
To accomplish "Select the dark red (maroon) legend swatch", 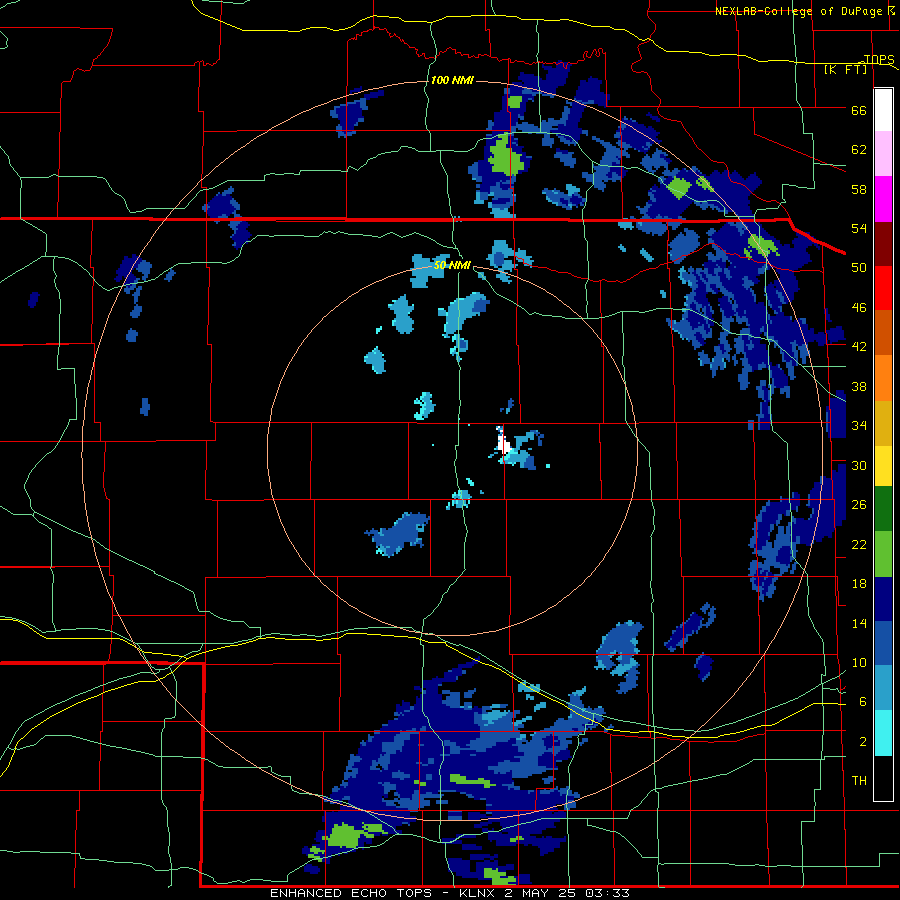I will [x=883, y=243].
